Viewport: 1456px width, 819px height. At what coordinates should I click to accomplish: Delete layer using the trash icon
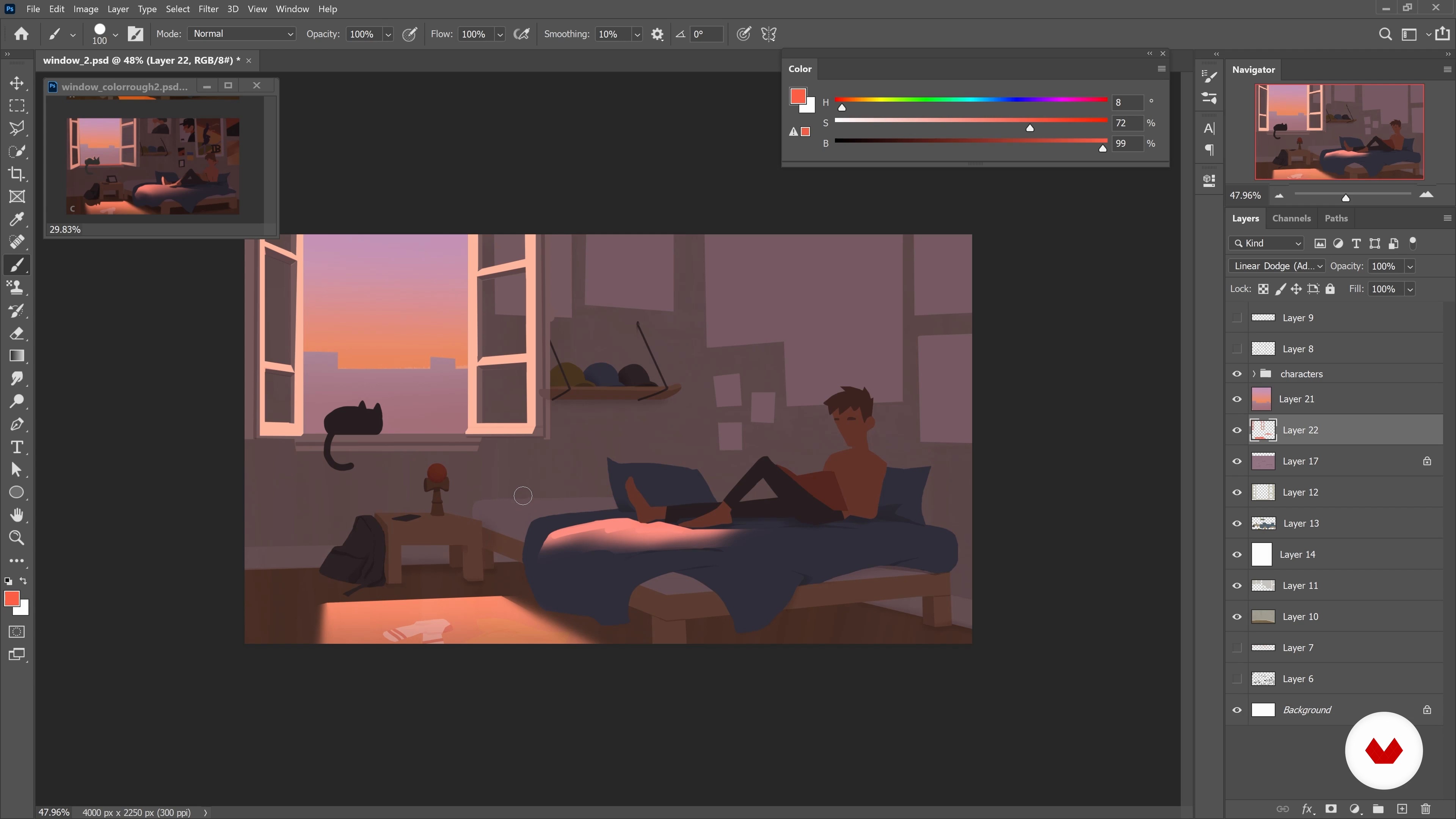(1426, 809)
